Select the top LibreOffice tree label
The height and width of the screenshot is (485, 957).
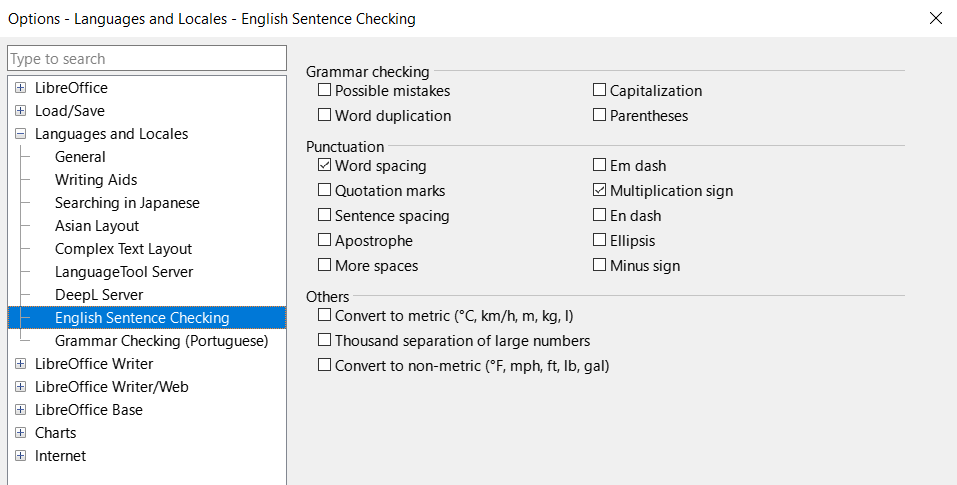[71, 88]
